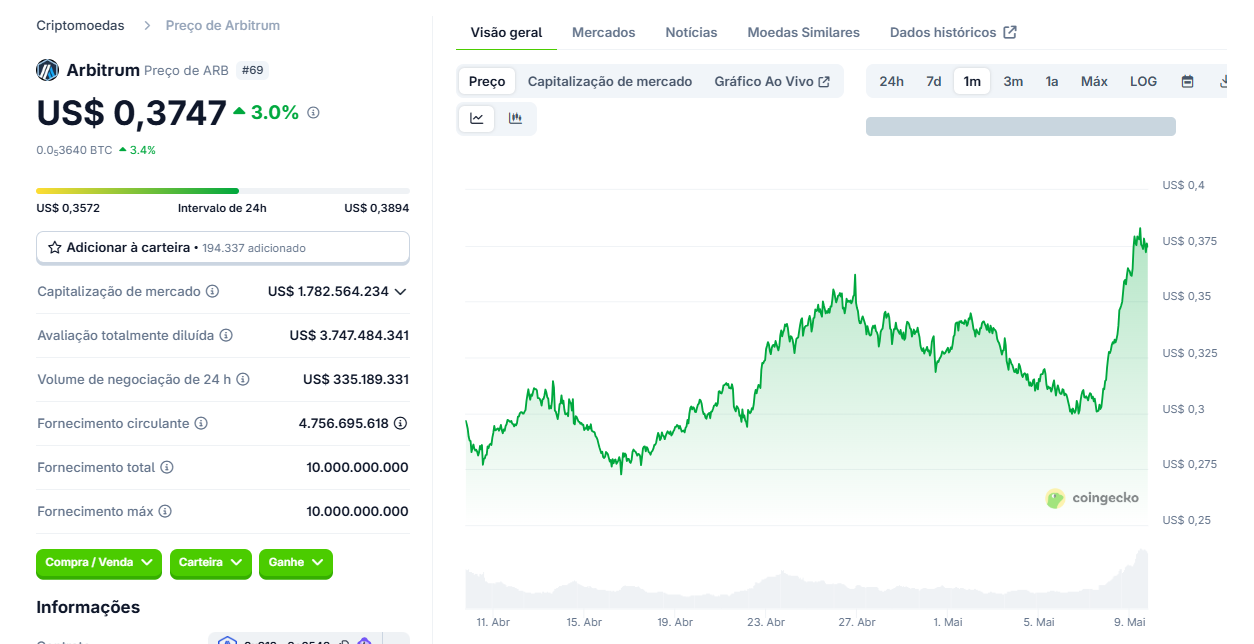Click the download chart data icon
The height and width of the screenshot is (644, 1254).
[x=1224, y=81]
